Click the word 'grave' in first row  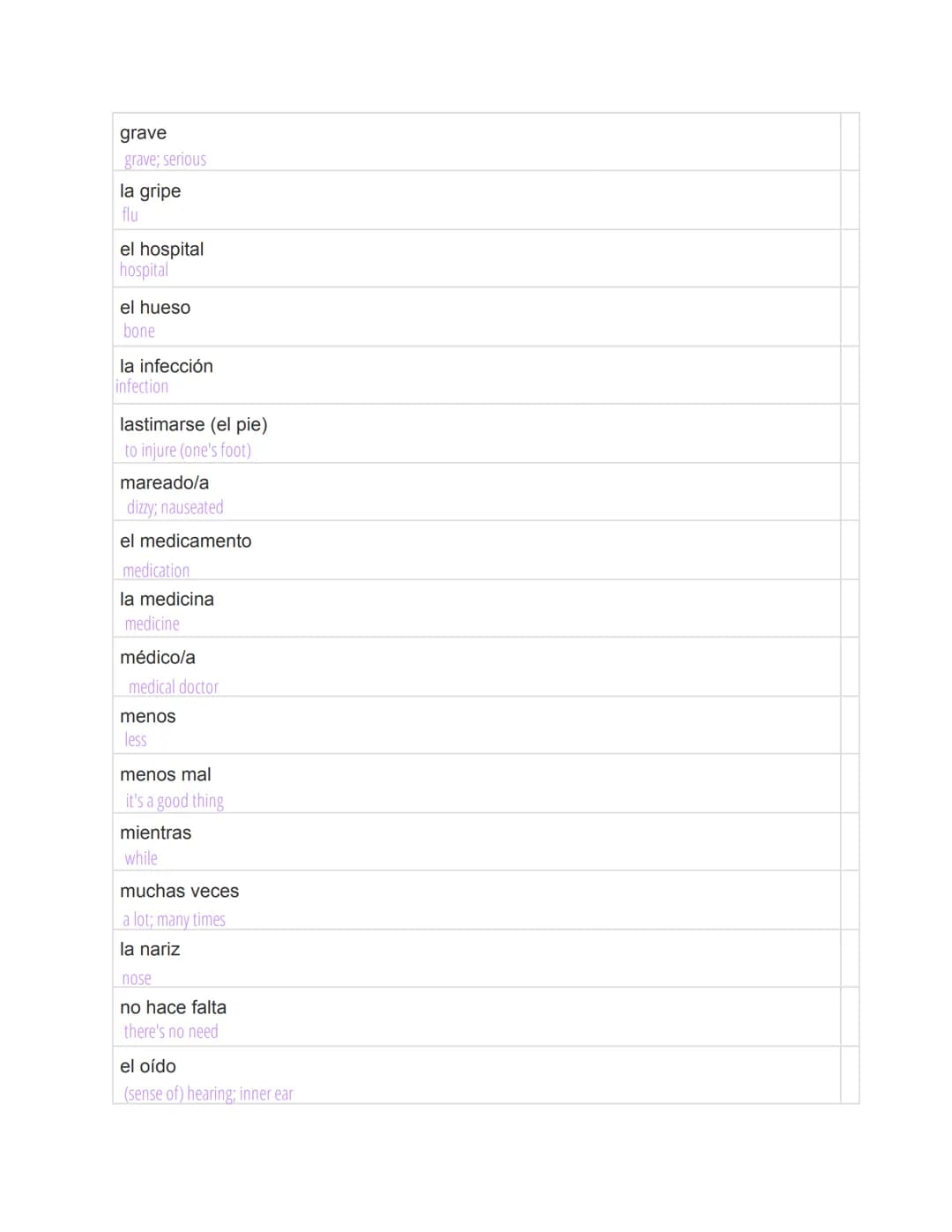(x=143, y=133)
